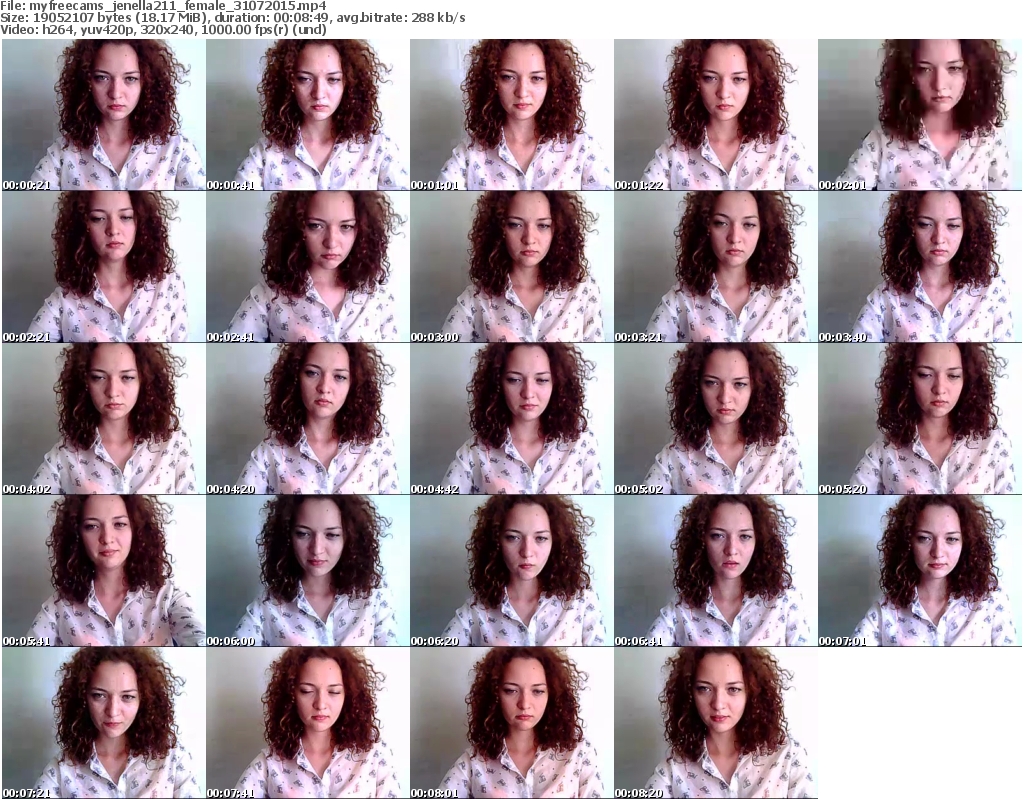Select the 00:02:01 video frame
Screen dimensions: 1024x799
point(920,114)
